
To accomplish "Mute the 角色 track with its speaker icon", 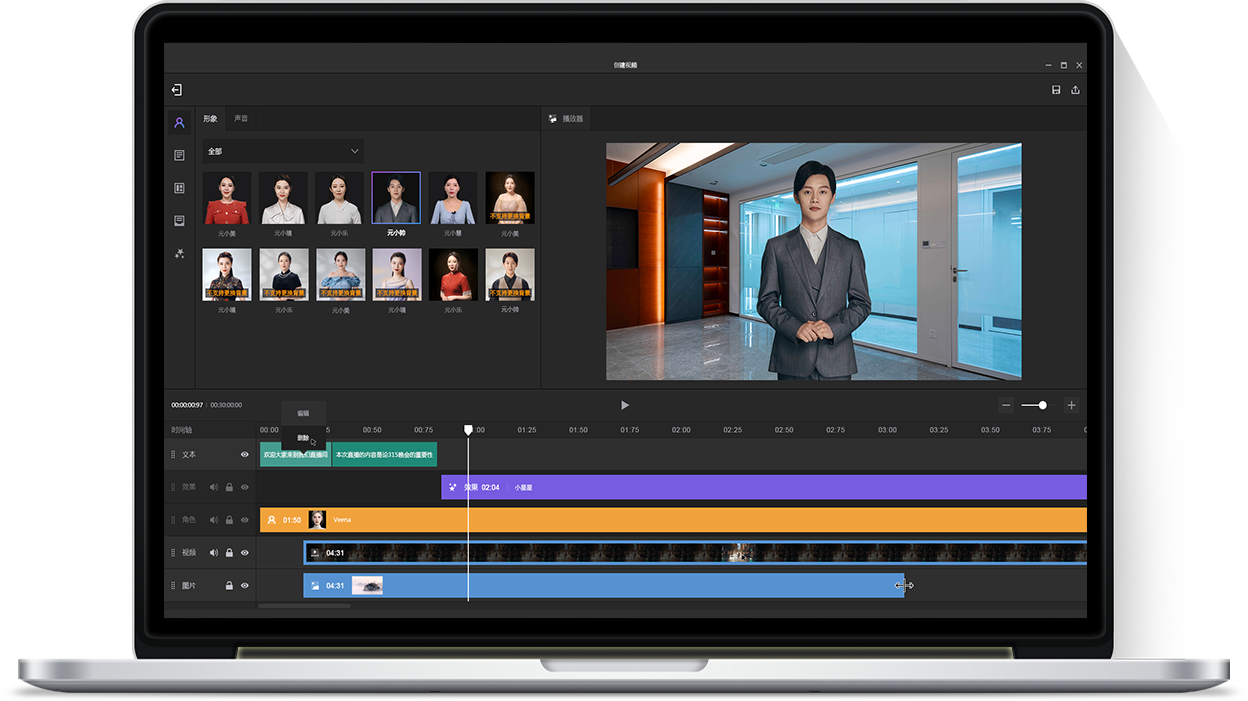I will tap(213, 520).
